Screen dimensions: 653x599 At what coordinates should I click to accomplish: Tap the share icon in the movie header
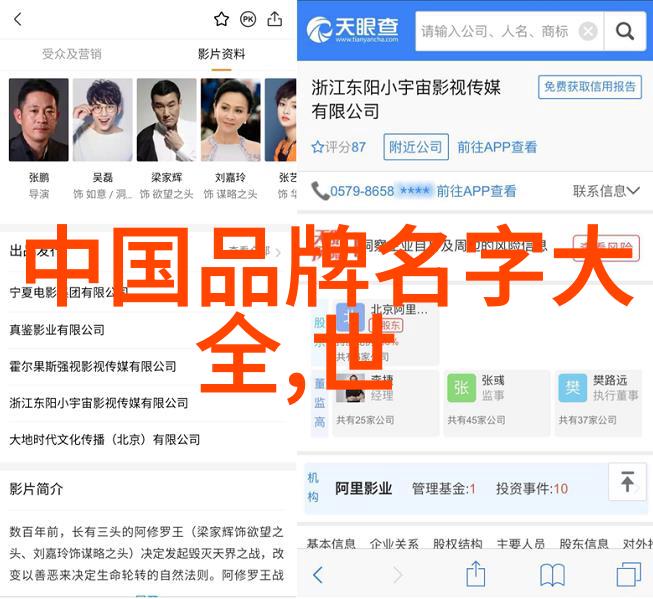pyautogui.click(x=274, y=19)
